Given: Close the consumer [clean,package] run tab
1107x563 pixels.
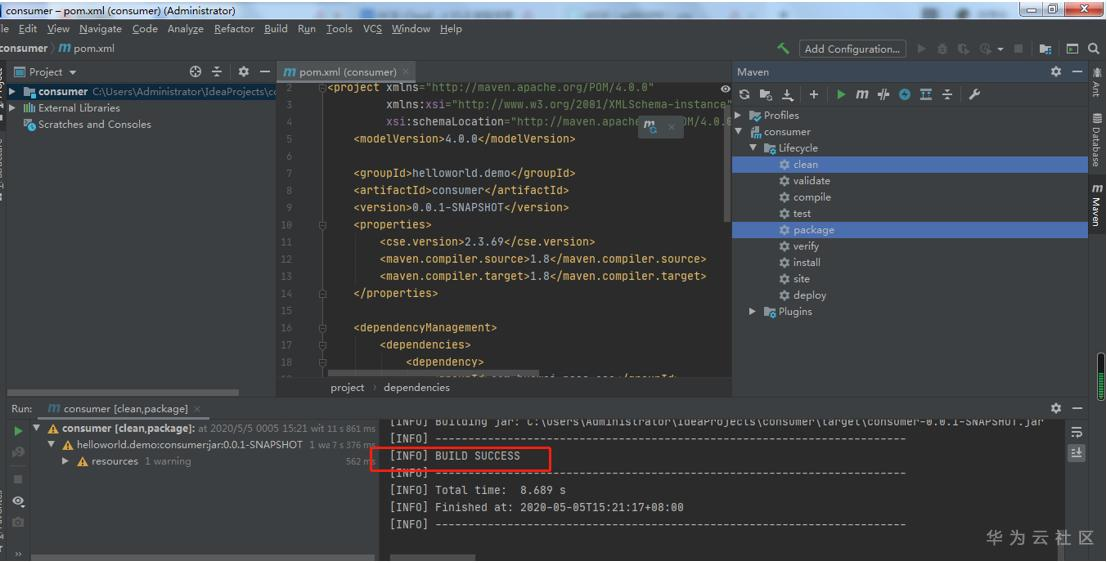Looking at the screenshot, I should (x=197, y=409).
